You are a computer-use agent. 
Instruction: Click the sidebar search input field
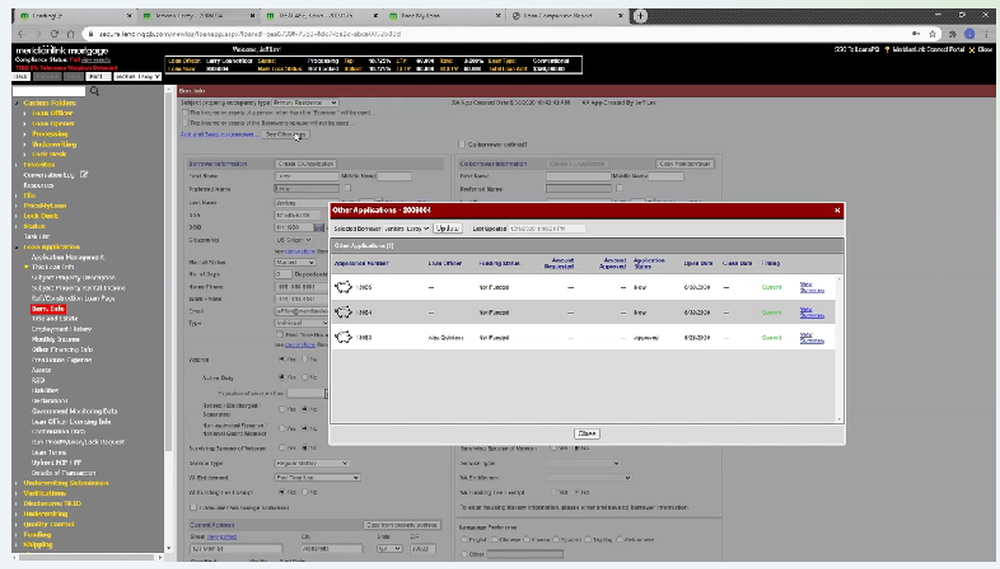(48, 91)
